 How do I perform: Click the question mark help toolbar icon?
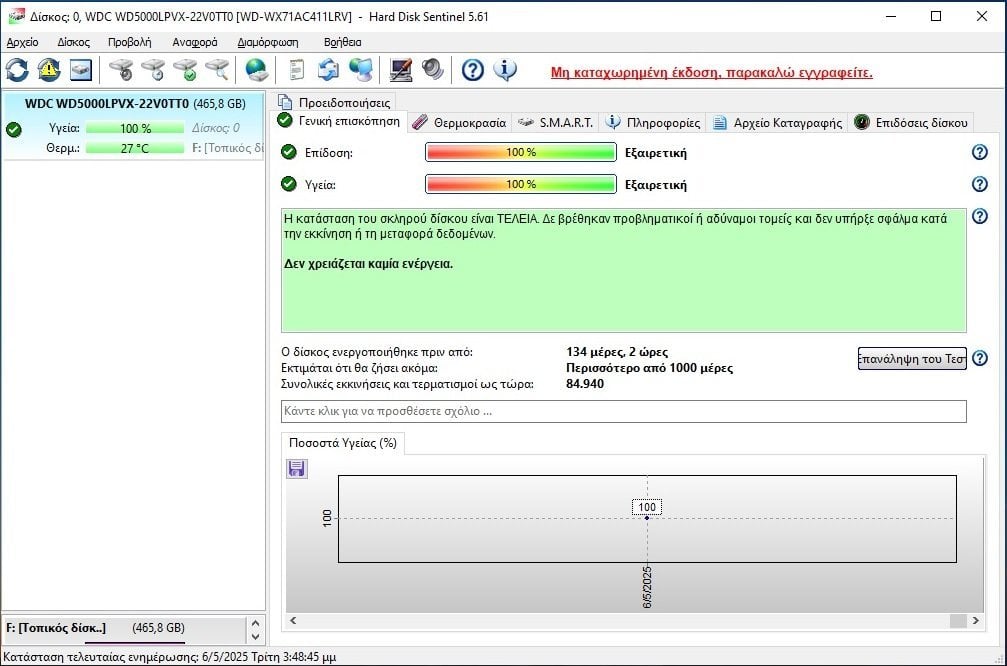473,70
